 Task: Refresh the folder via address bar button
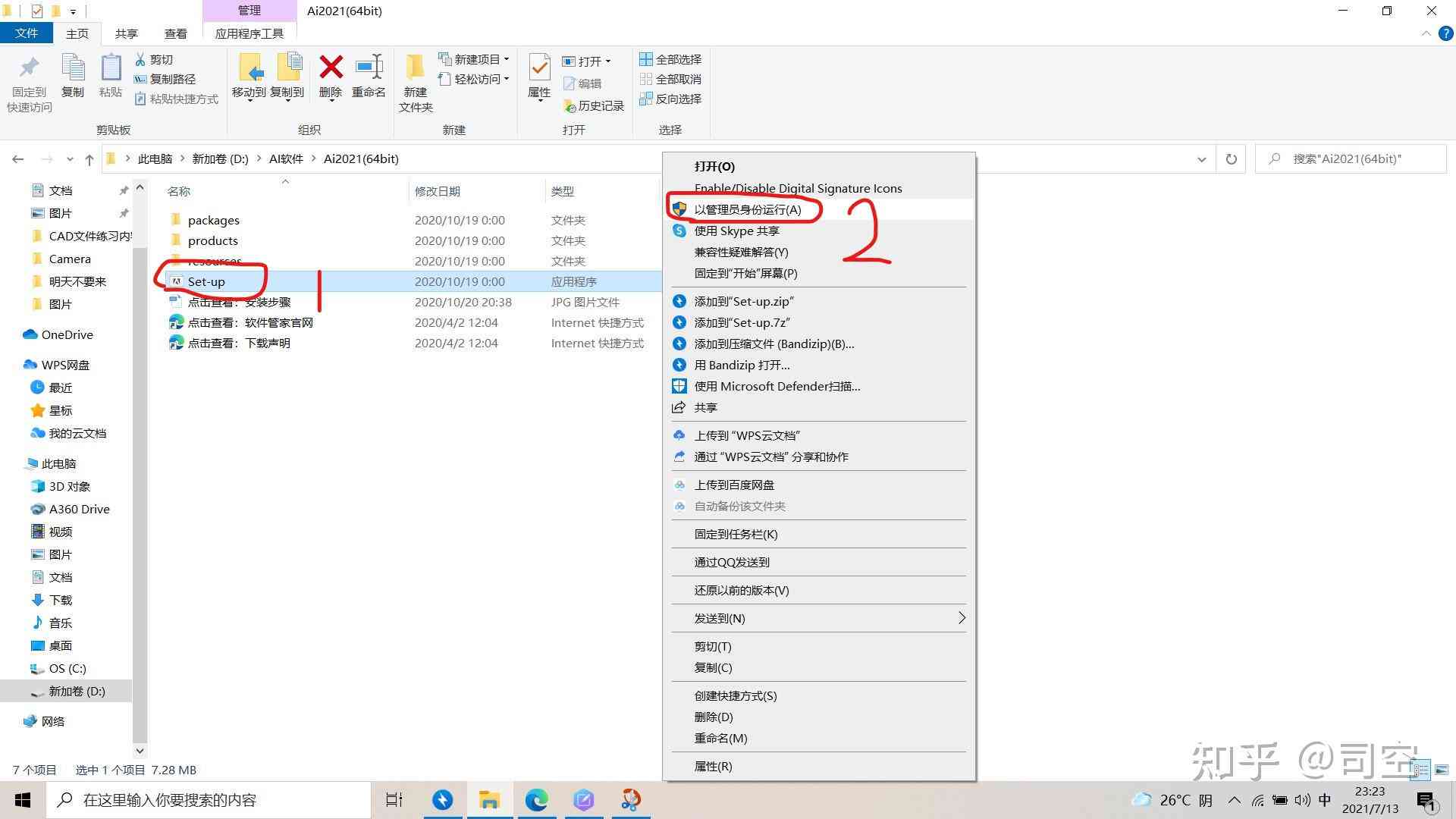(1231, 159)
